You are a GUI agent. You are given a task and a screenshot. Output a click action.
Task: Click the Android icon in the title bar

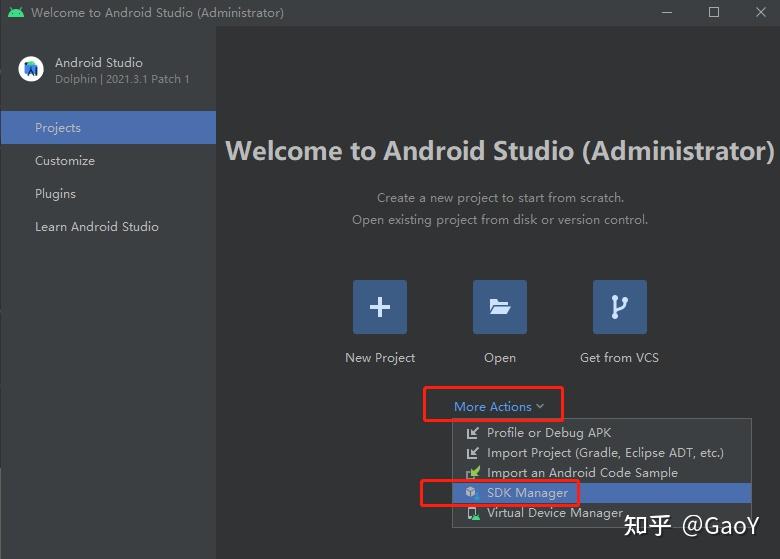pos(16,12)
